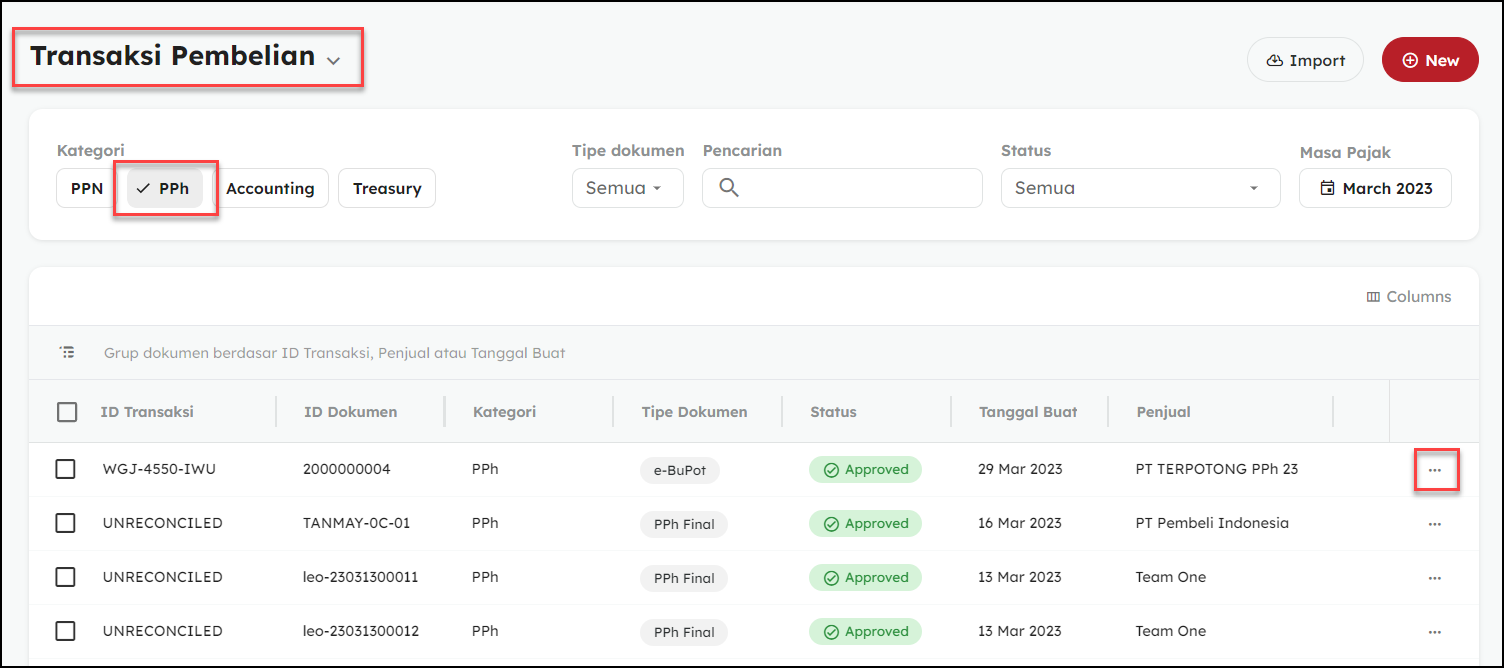Tick the select-all checkbox in table header
This screenshot has width=1504, height=668.
67,412
